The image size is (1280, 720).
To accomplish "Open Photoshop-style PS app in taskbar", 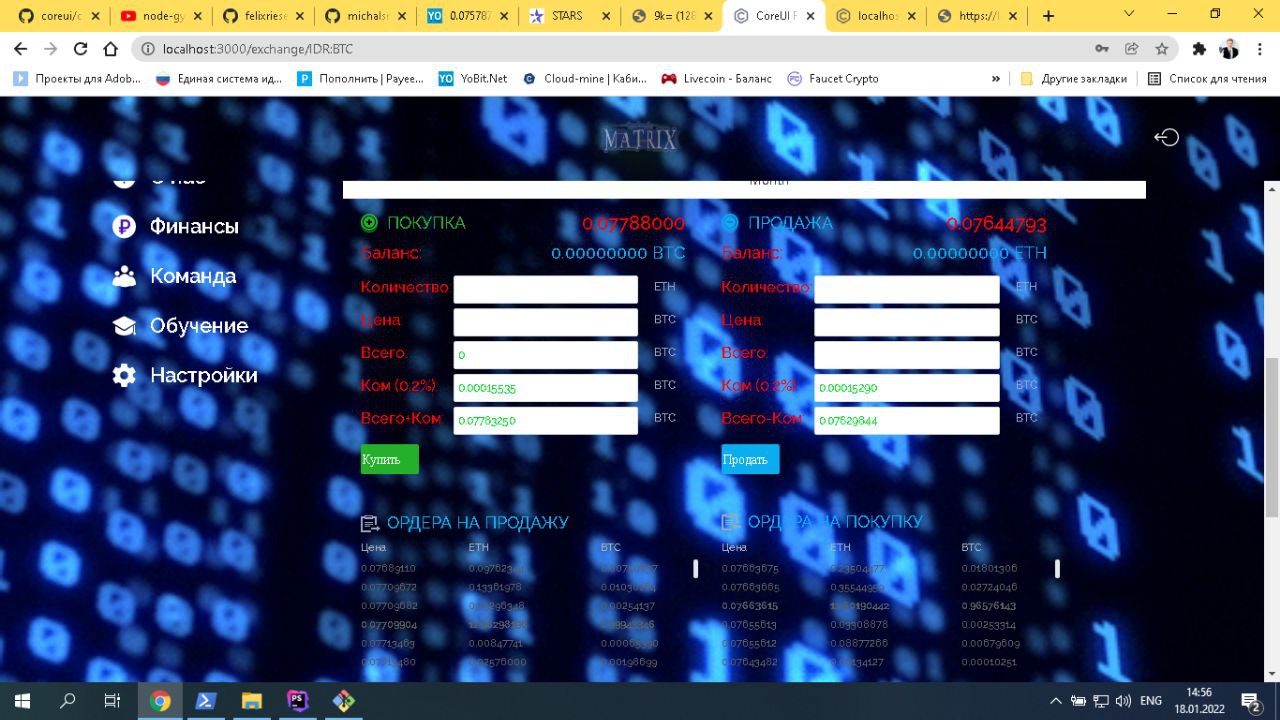I will (298, 701).
